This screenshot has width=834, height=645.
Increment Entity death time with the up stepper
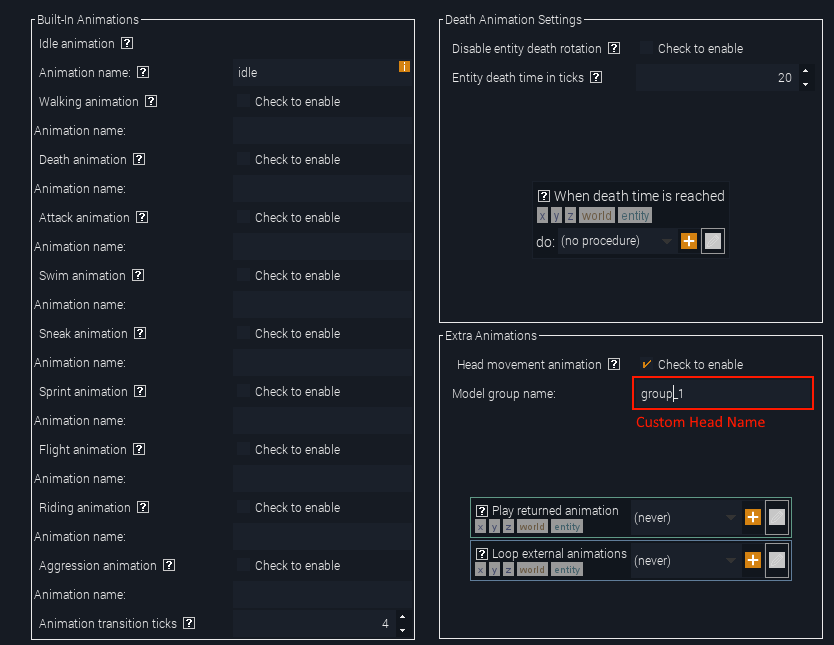tap(803, 71)
